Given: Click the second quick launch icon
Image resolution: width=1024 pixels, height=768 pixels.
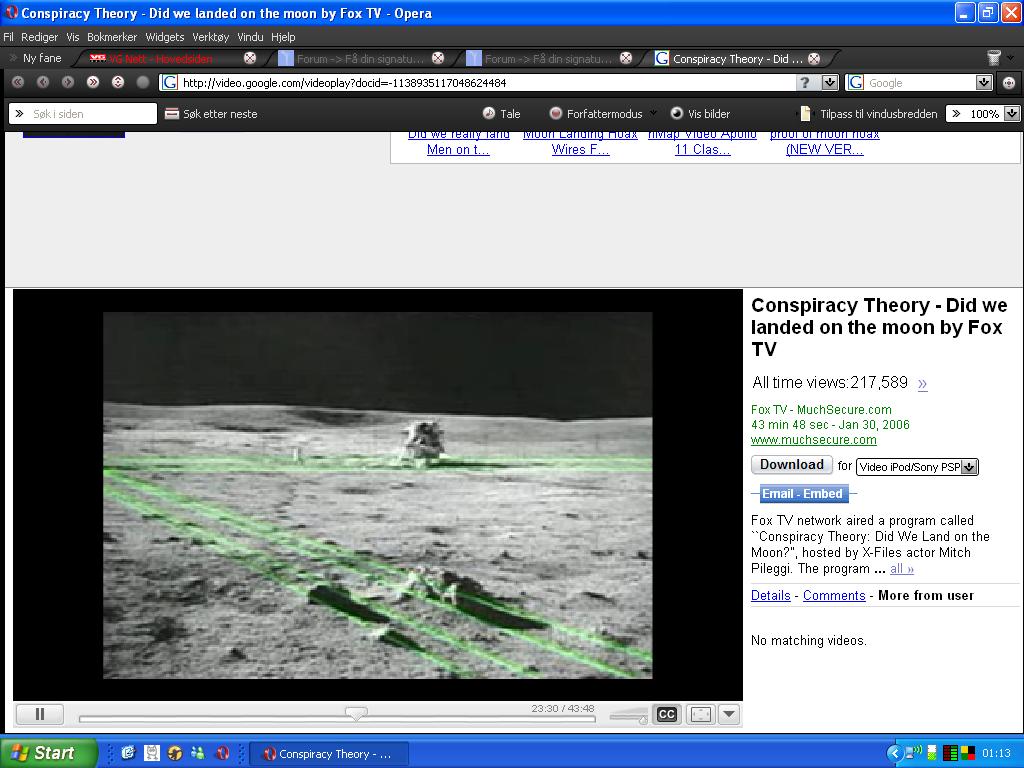Looking at the screenshot, I should click(x=152, y=753).
